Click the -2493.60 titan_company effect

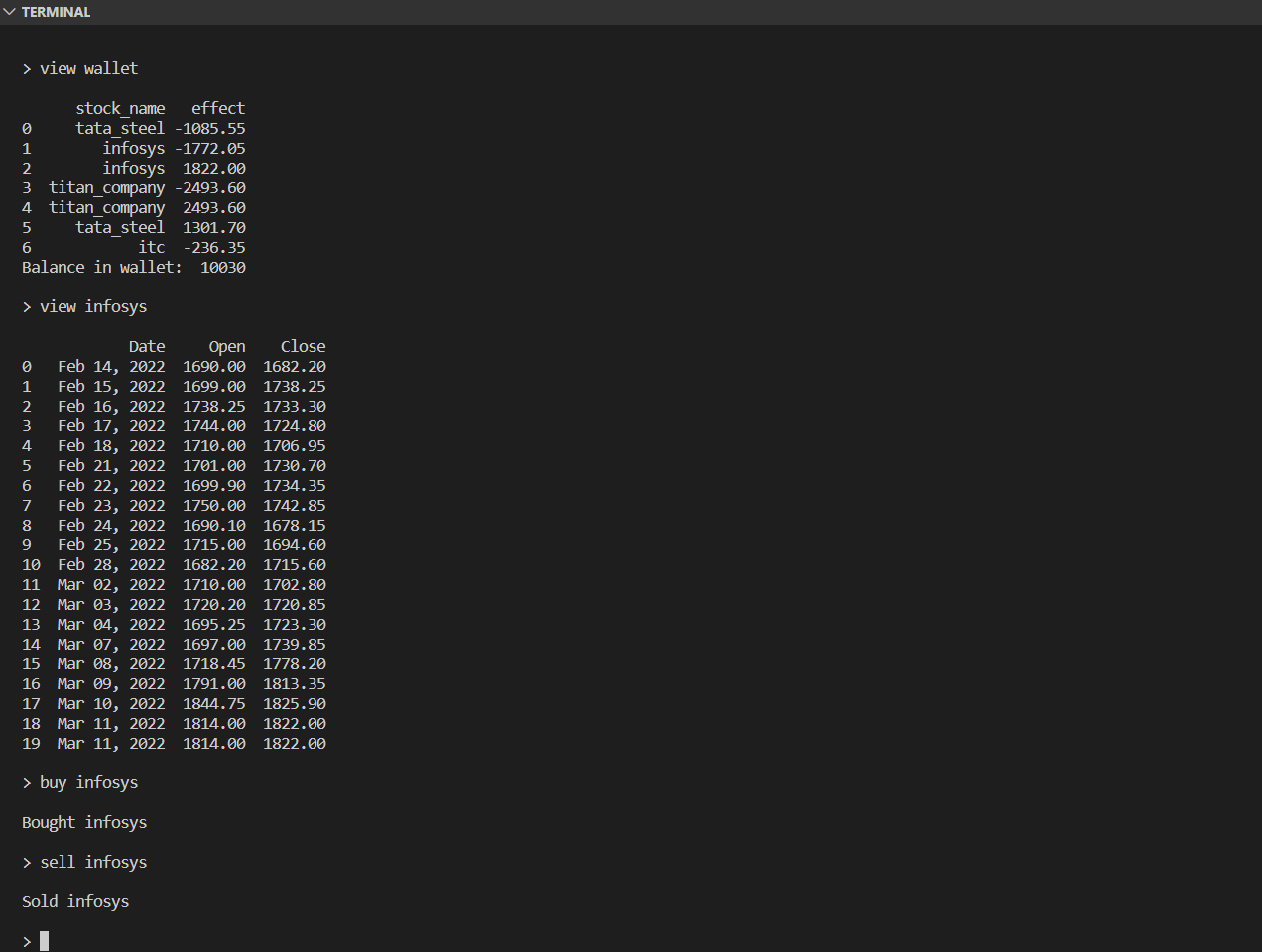210,187
